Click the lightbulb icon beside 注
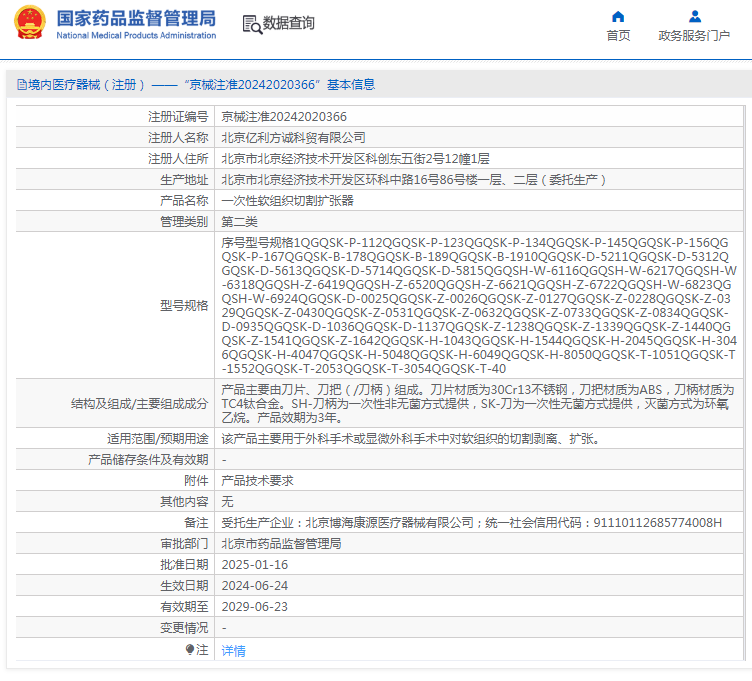 [x=189, y=650]
